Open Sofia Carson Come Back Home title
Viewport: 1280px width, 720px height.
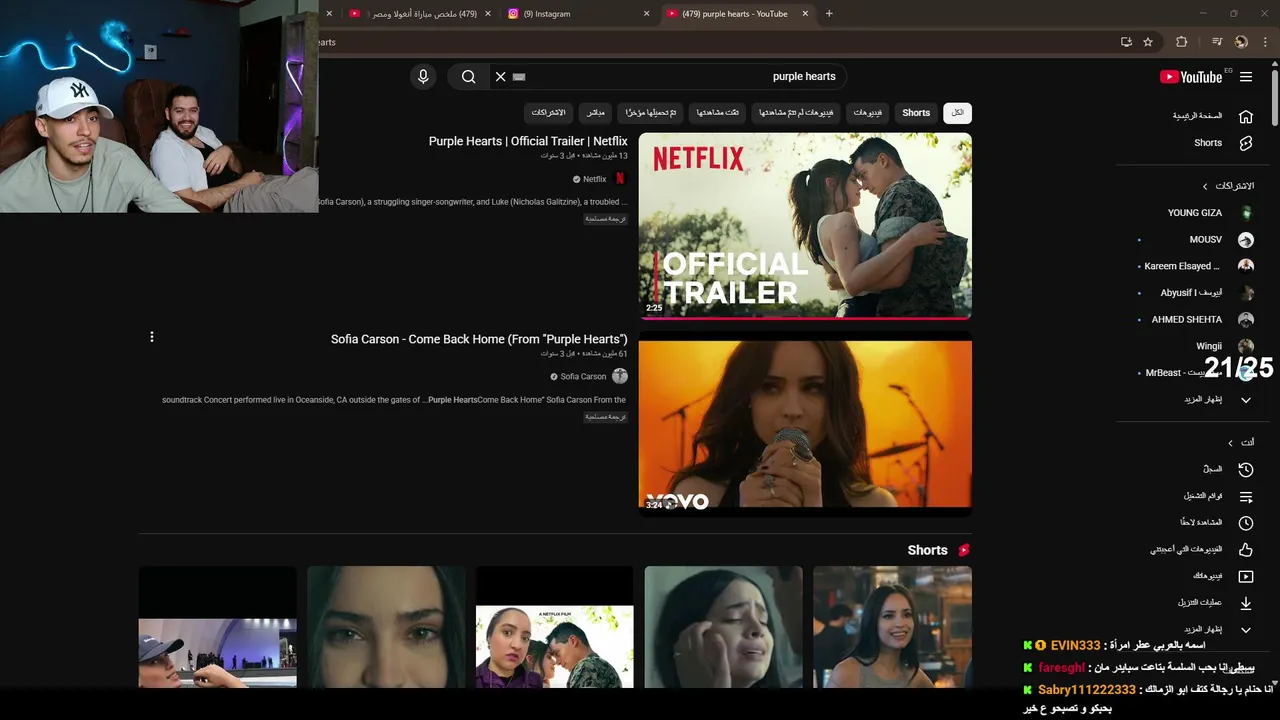479,339
